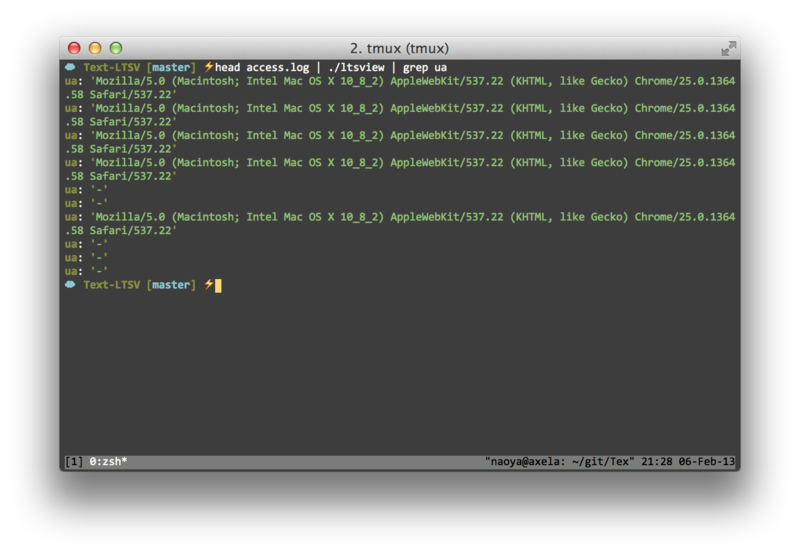Click the blue cloud icon on the bottom prompt

[x=70, y=284]
